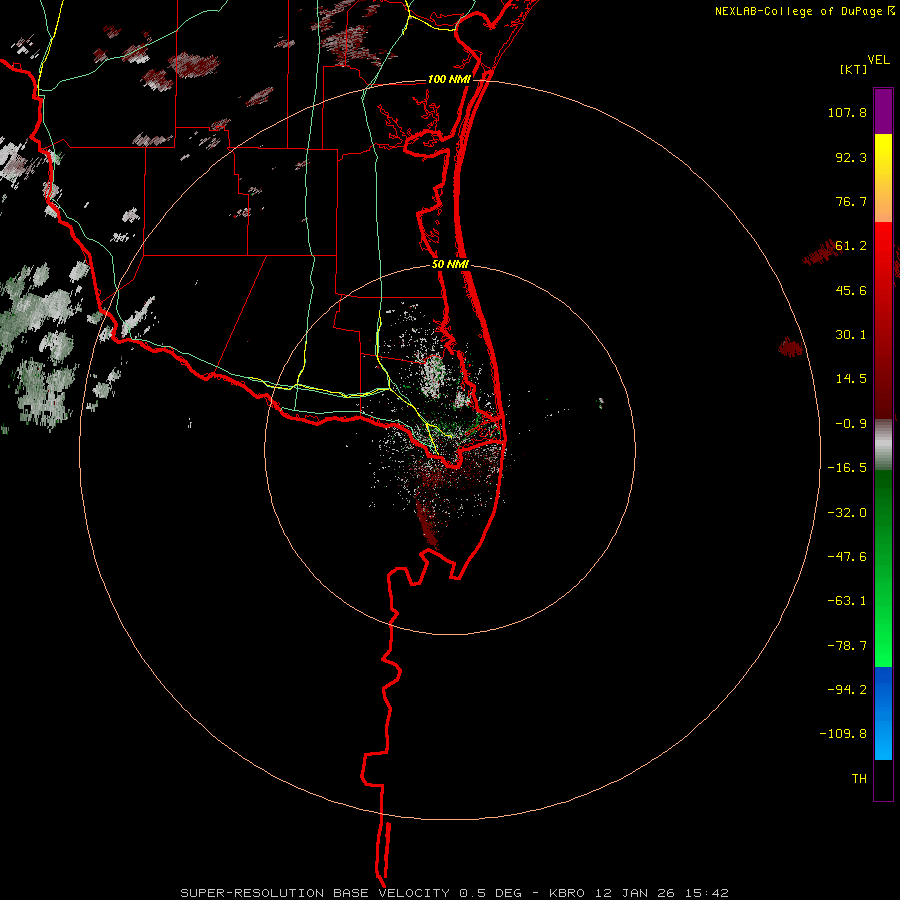This screenshot has height=900, width=900.
Task: Click the -63.1 legend value
Action: (x=847, y=601)
